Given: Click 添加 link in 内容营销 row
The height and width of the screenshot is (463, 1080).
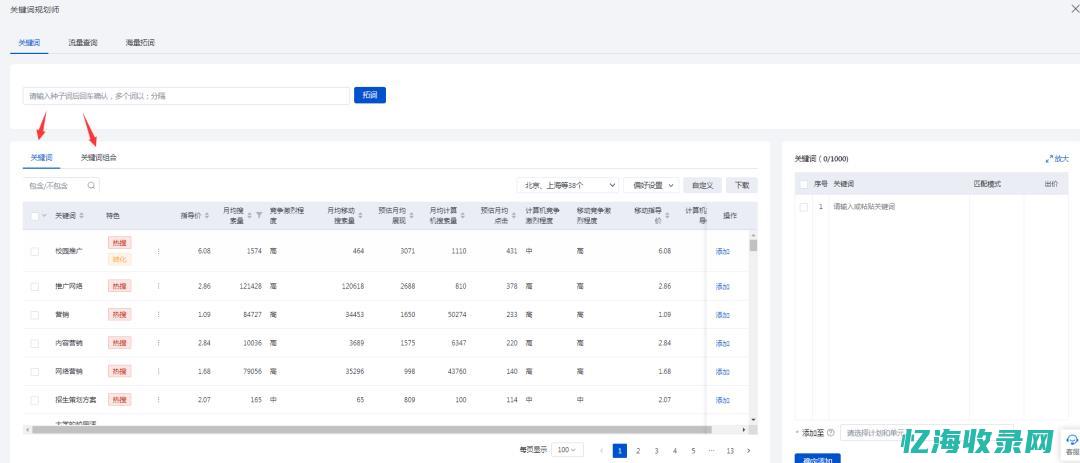Looking at the screenshot, I should pos(723,343).
